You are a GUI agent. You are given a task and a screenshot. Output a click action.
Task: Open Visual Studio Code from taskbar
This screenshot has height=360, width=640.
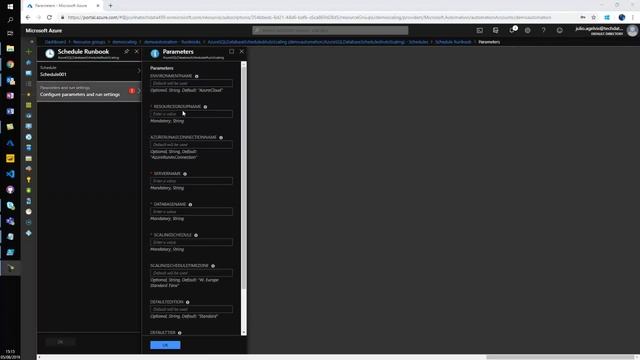(x=10, y=174)
